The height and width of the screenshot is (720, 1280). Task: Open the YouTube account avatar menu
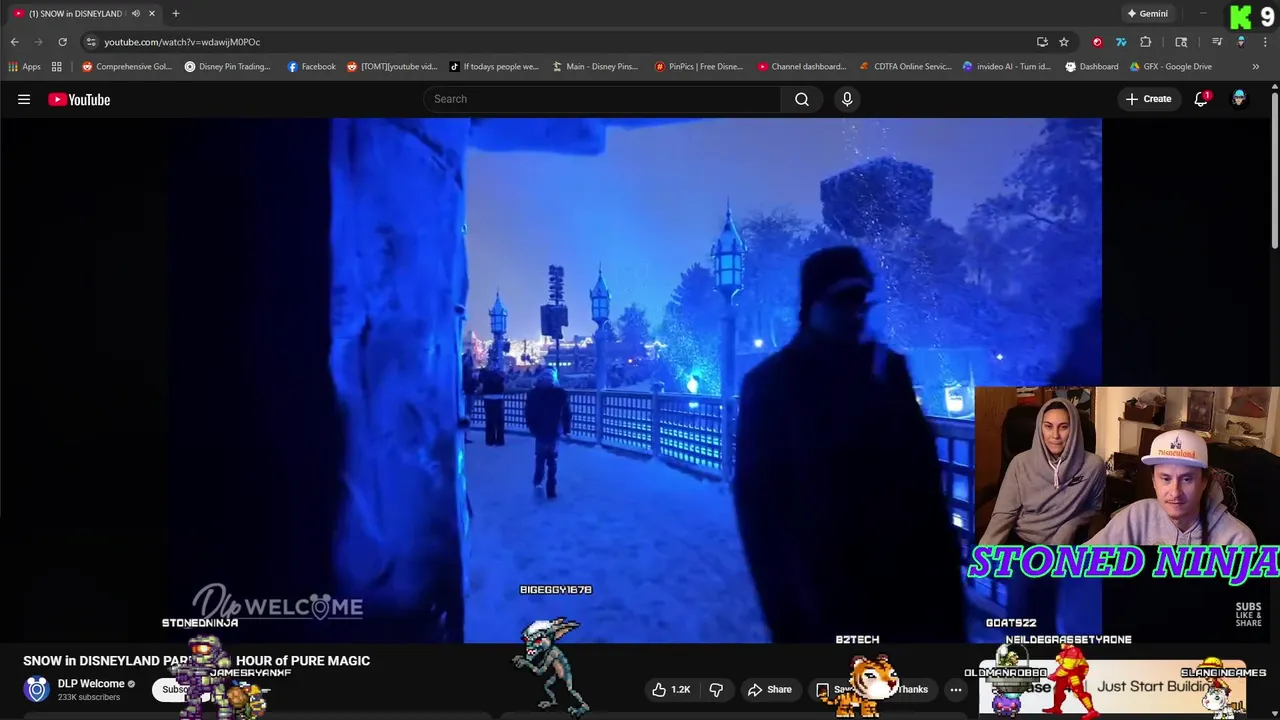click(x=1239, y=99)
